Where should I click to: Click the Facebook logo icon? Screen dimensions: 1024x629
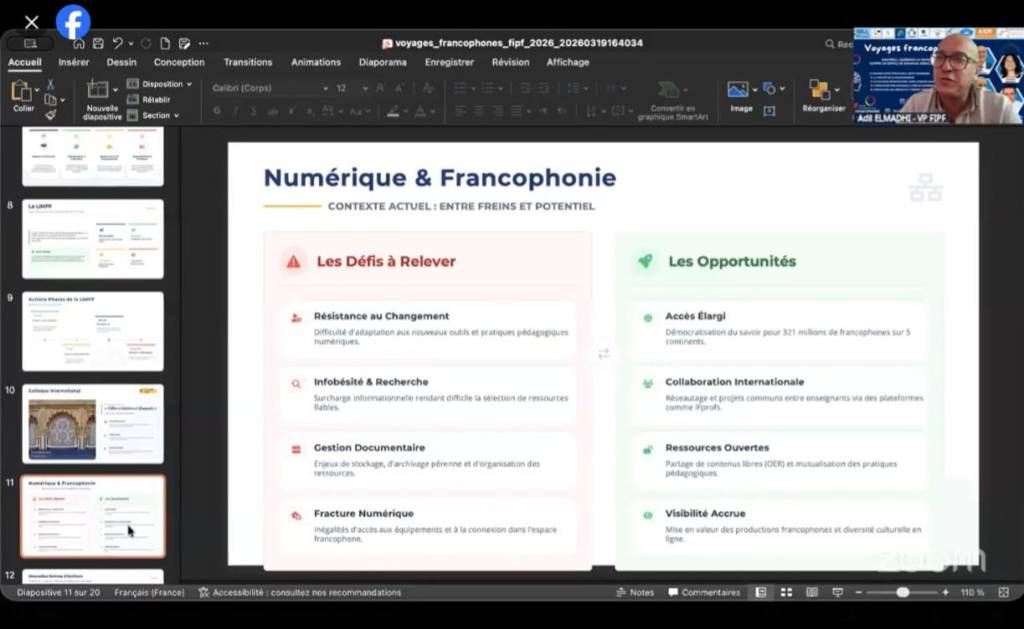(x=73, y=21)
